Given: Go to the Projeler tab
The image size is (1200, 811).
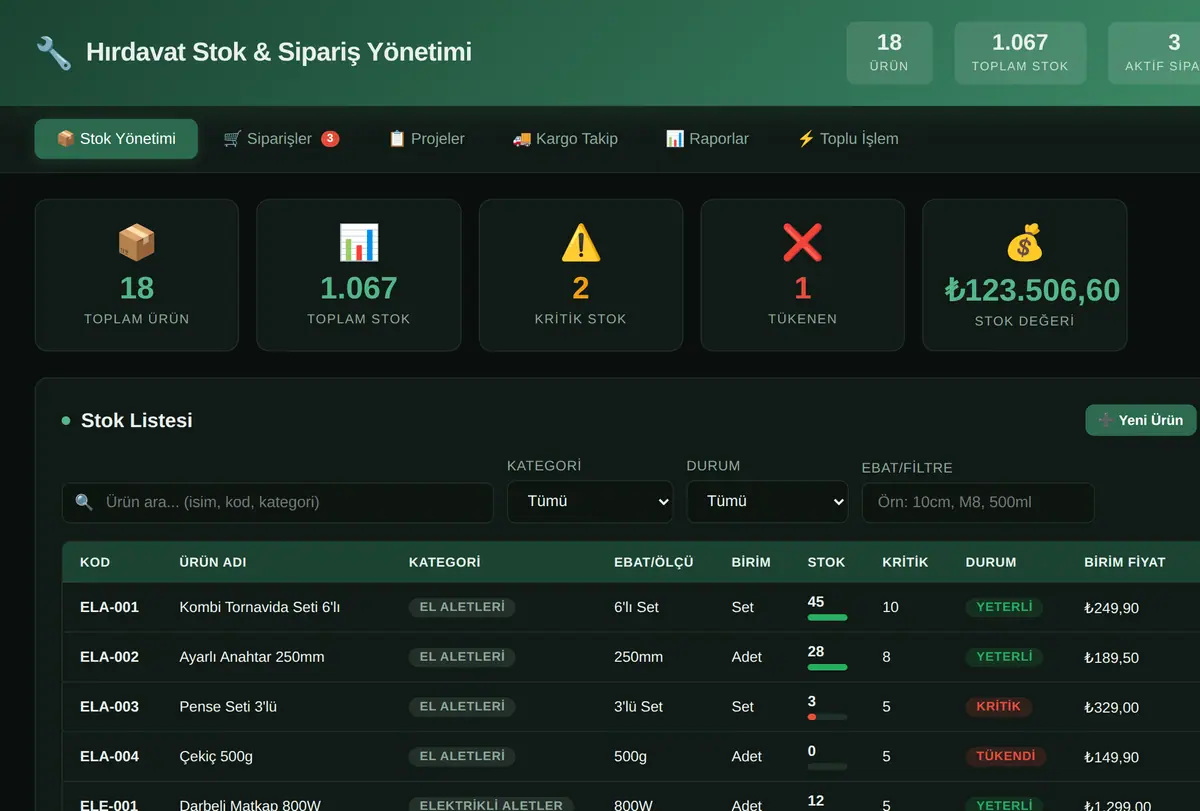Looking at the screenshot, I should click(x=426, y=139).
